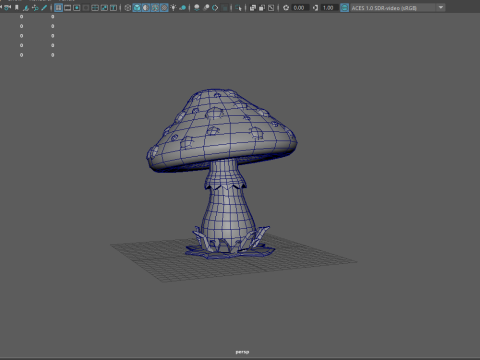
Task: Select the Grease Pencil tool icon
Action: 44,7
